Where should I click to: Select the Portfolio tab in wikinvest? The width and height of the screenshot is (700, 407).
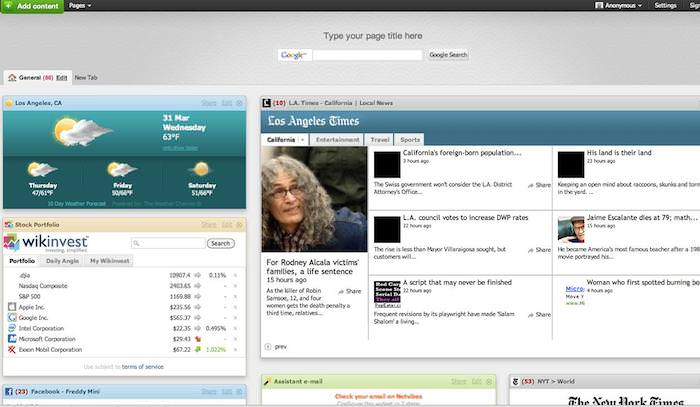(22, 261)
